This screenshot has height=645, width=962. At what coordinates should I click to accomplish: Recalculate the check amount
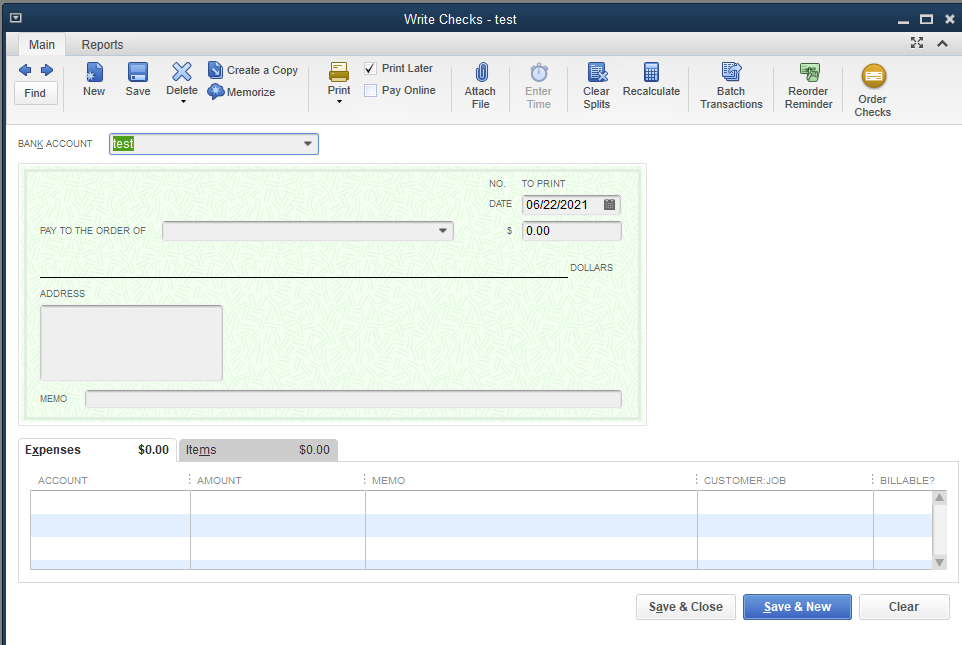click(651, 79)
